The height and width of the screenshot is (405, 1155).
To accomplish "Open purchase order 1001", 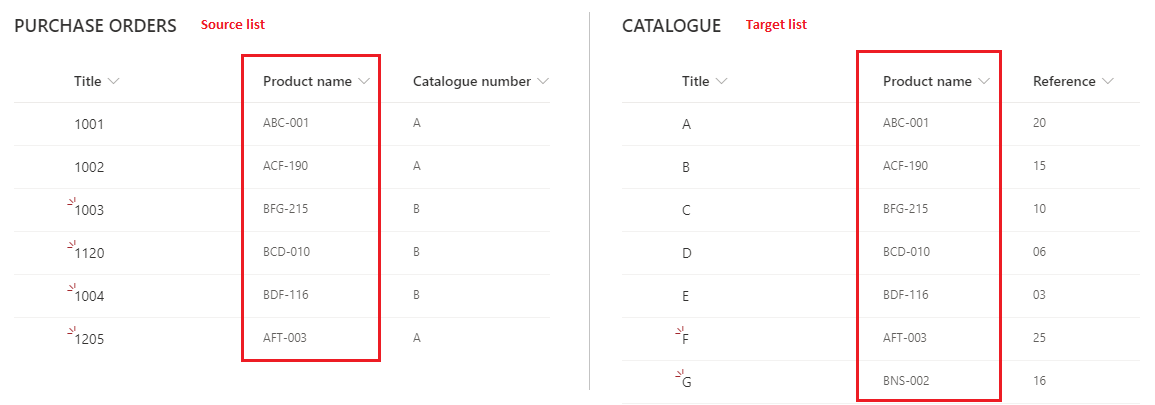I will coord(89,124).
